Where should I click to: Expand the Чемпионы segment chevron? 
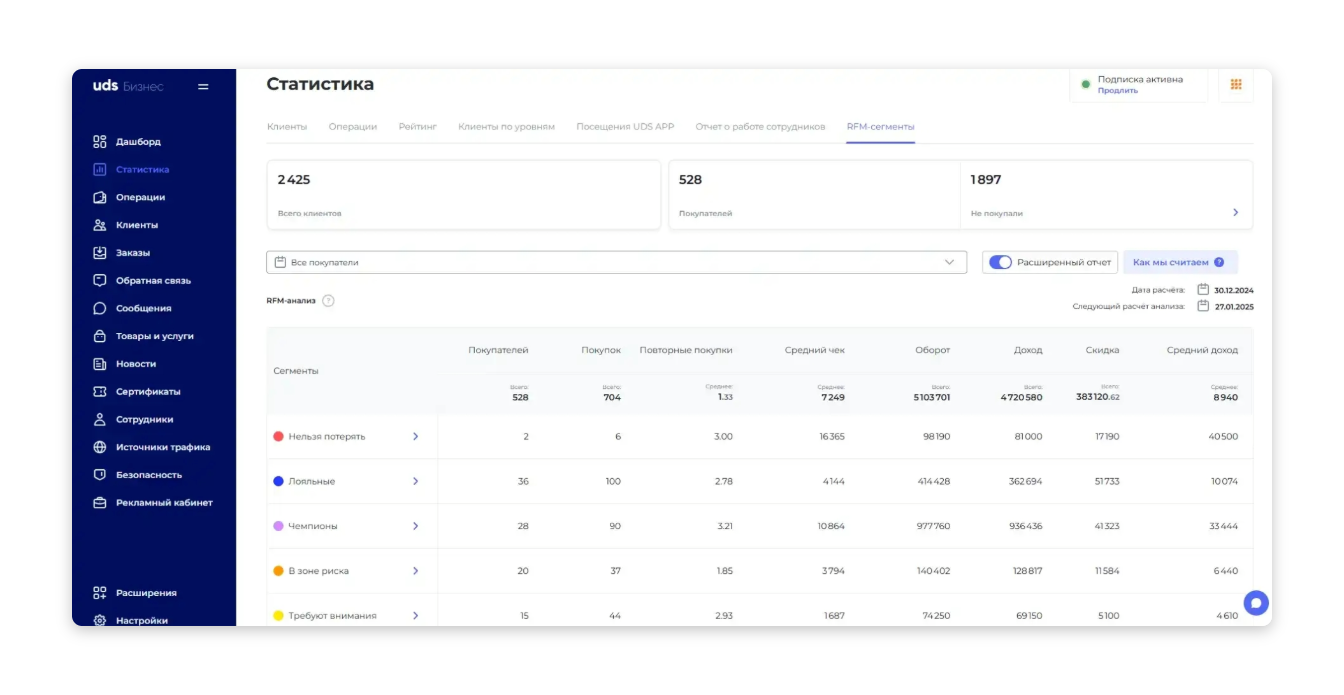point(415,526)
